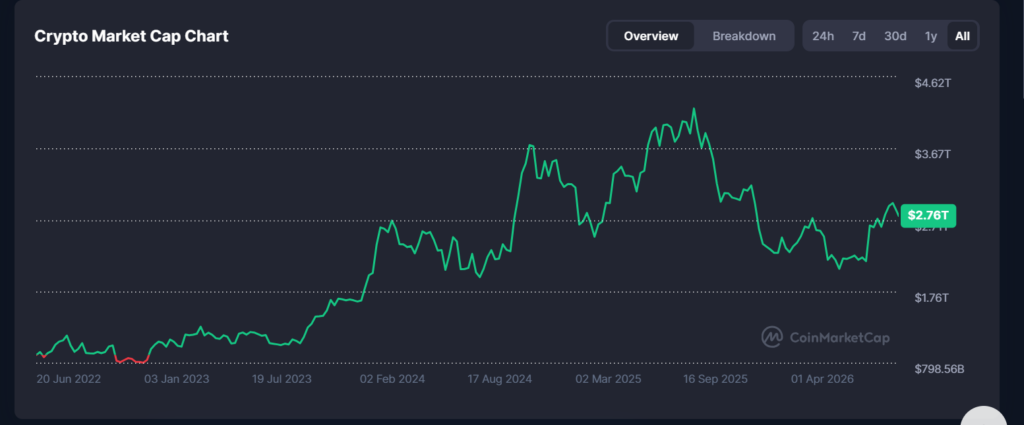Click the $3.67T axis label
1024x425 pixels.
(x=933, y=155)
